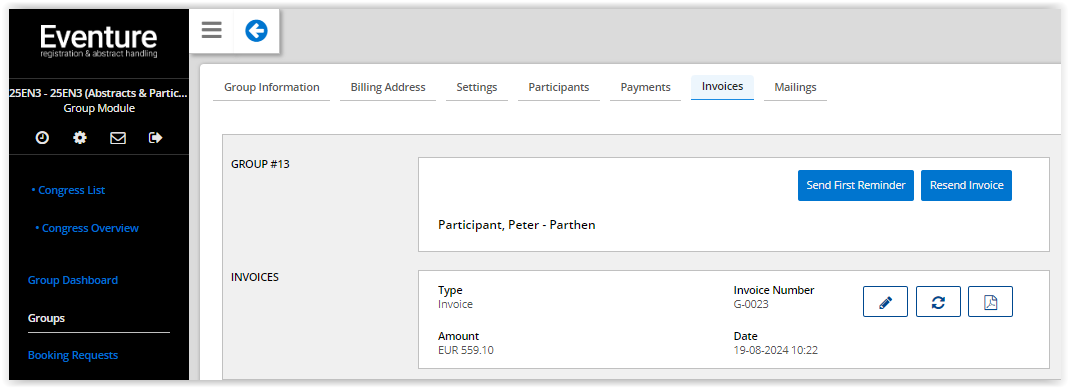Edit invoice G-0023 with pencil icon
Screen dimensions: 1069x388
pos(885,301)
